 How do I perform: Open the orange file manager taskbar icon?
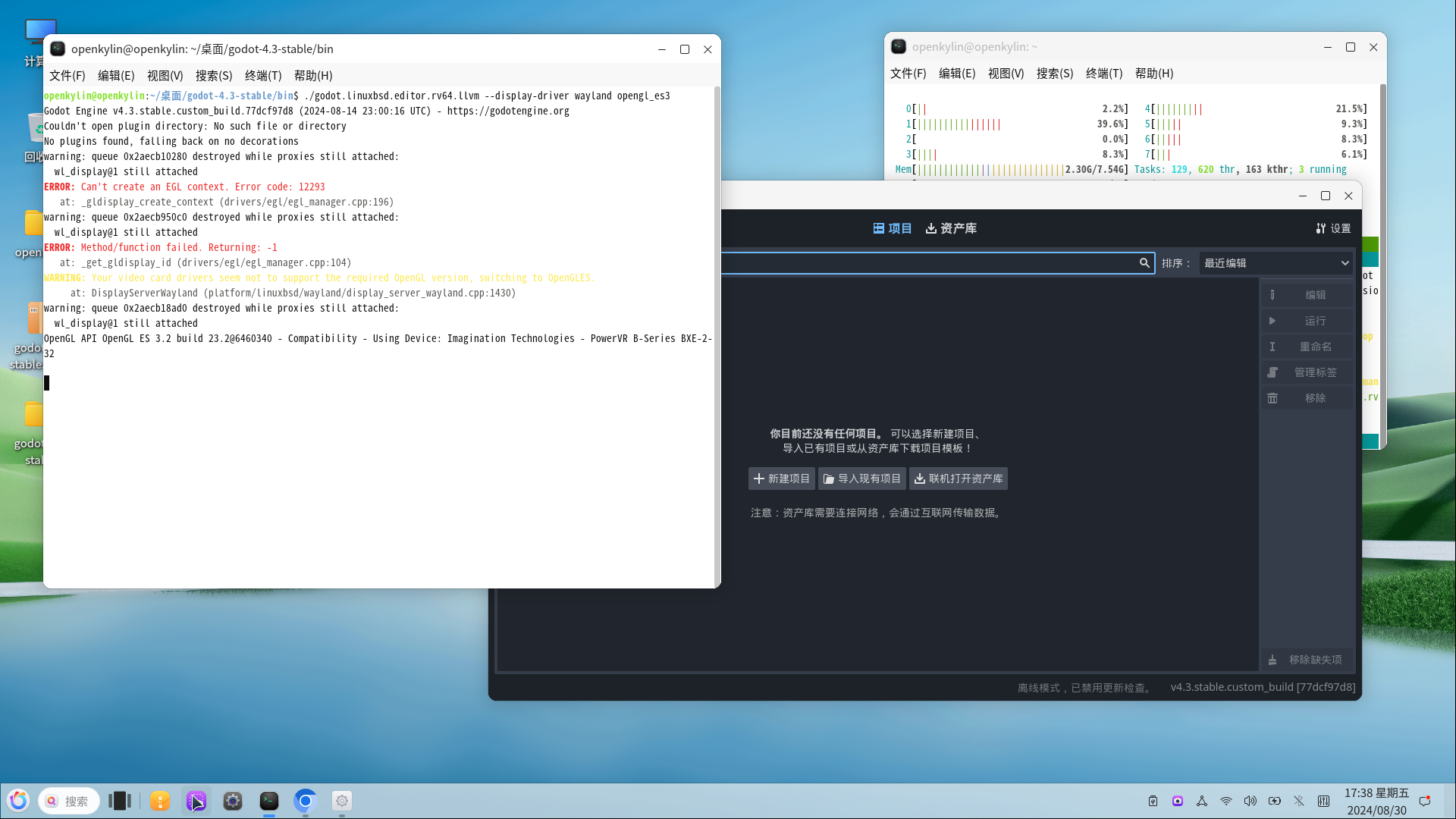pos(160,801)
